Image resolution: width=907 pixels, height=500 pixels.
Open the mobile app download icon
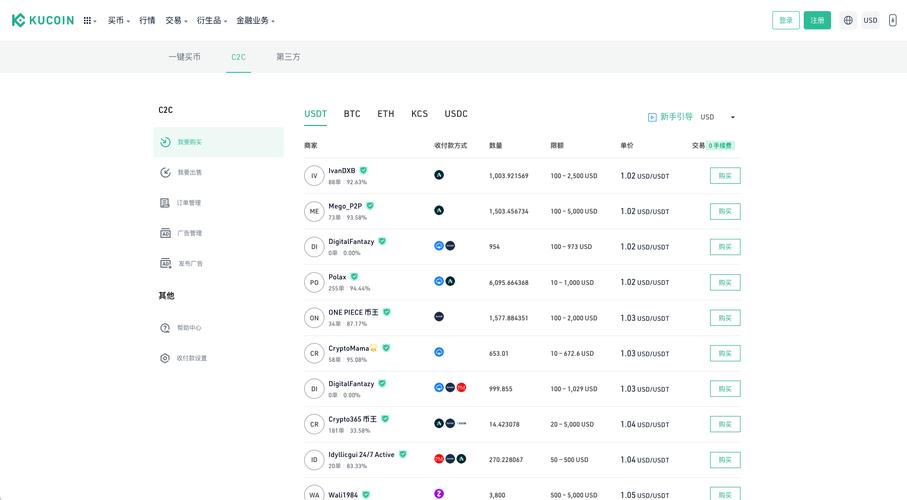(x=893, y=20)
